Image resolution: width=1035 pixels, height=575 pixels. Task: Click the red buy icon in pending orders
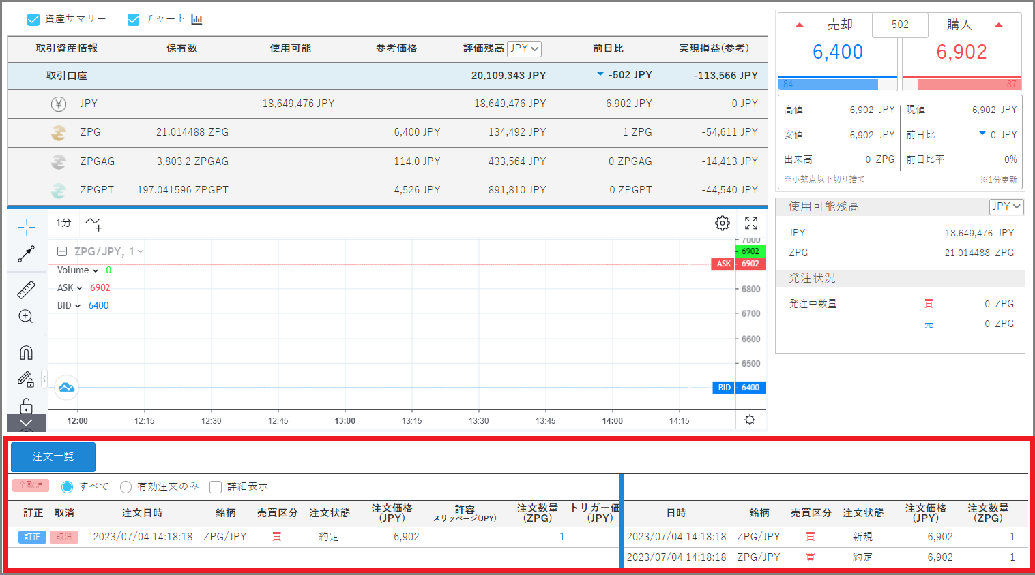929,304
